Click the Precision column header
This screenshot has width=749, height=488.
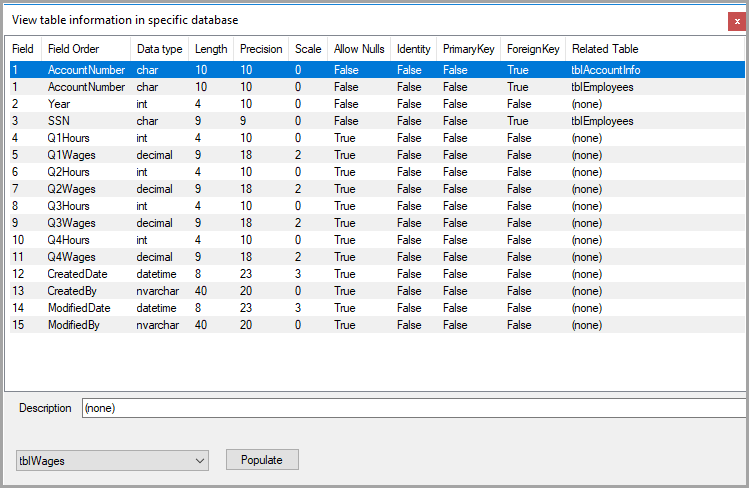(x=261, y=49)
